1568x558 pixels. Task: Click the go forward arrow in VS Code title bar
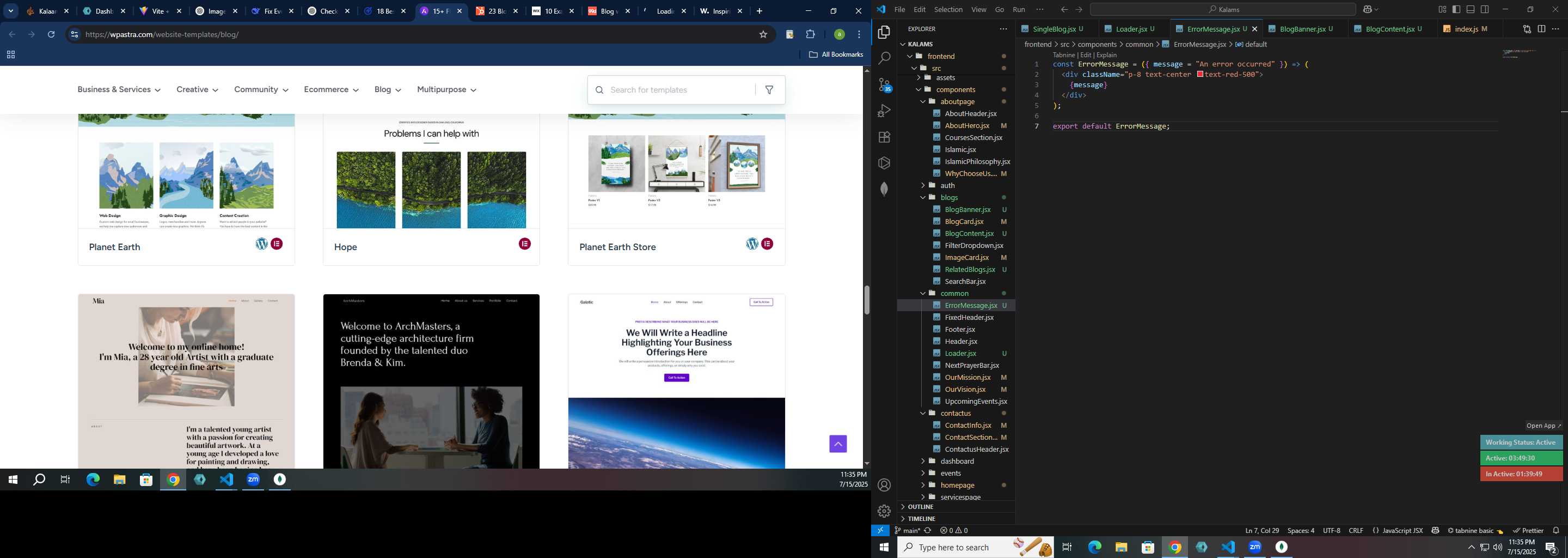[x=1079, y=10]
